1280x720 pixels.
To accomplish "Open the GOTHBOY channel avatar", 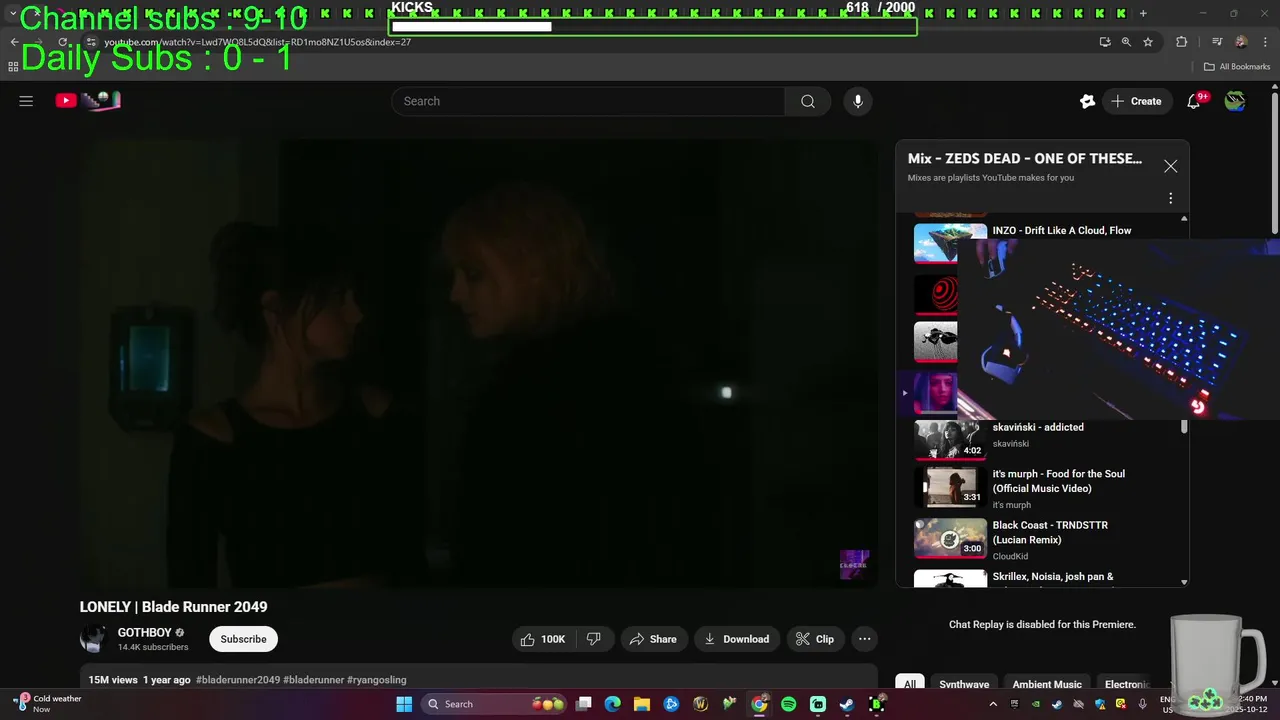I will (94, 639).
